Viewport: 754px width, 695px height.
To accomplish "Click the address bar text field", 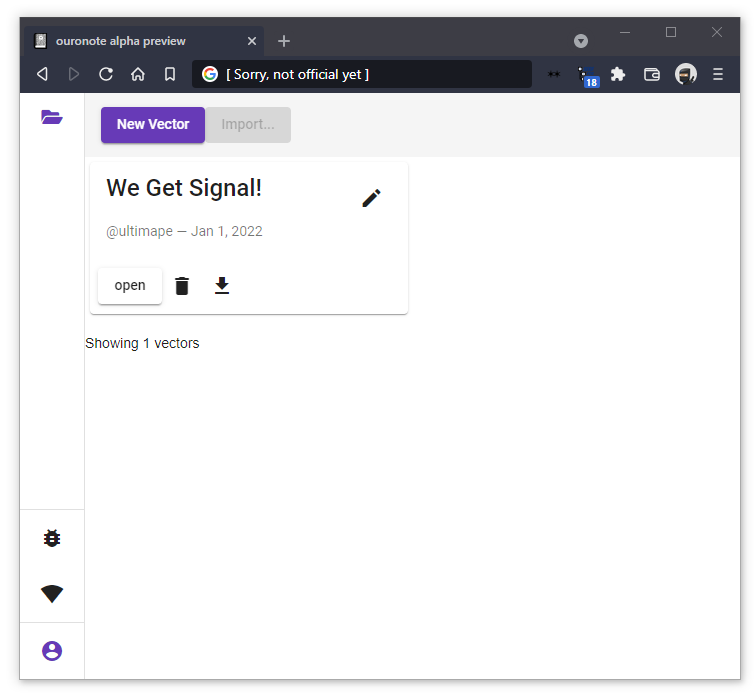I will click(362, 74).
